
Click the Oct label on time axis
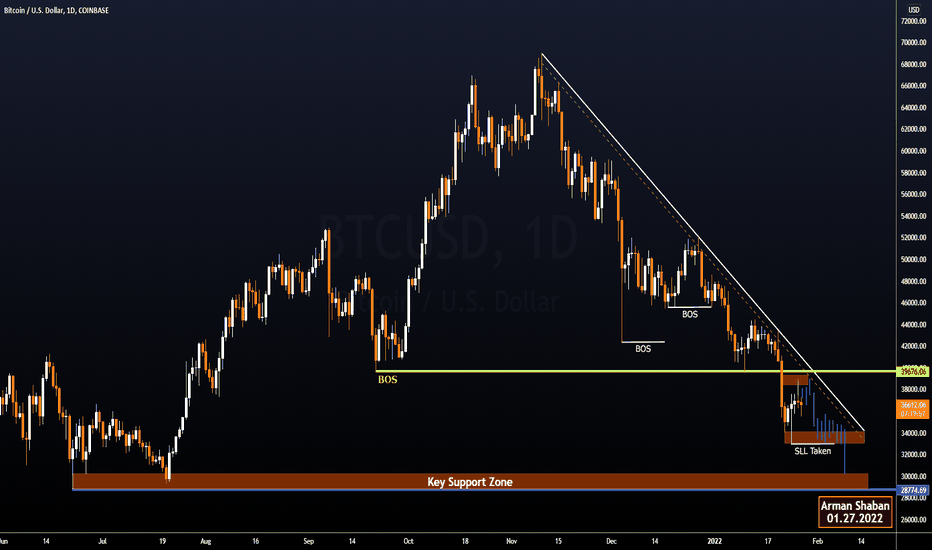tap(408, 541)
